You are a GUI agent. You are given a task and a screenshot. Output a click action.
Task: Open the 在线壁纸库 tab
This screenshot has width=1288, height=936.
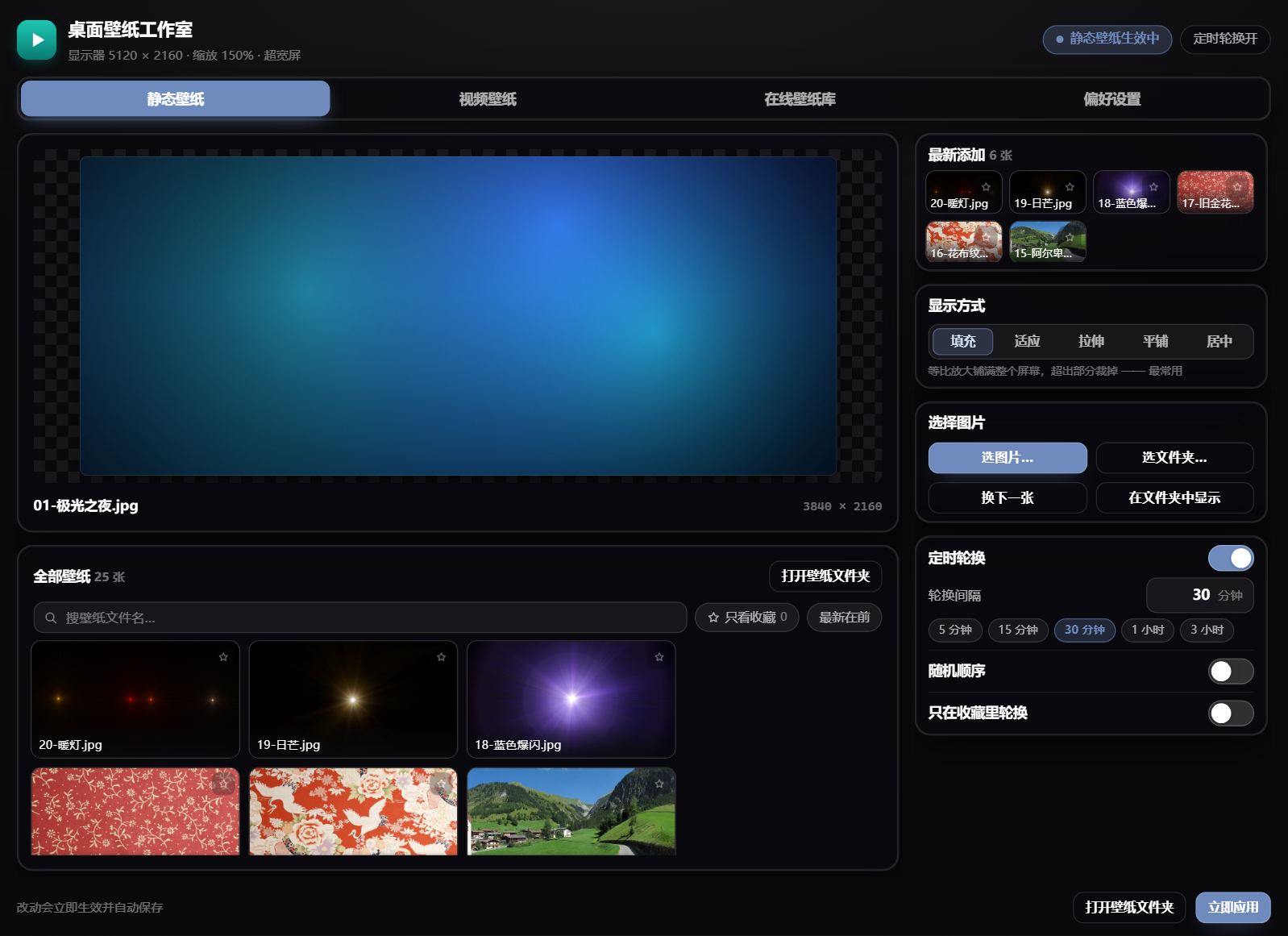tap(800, 99)
